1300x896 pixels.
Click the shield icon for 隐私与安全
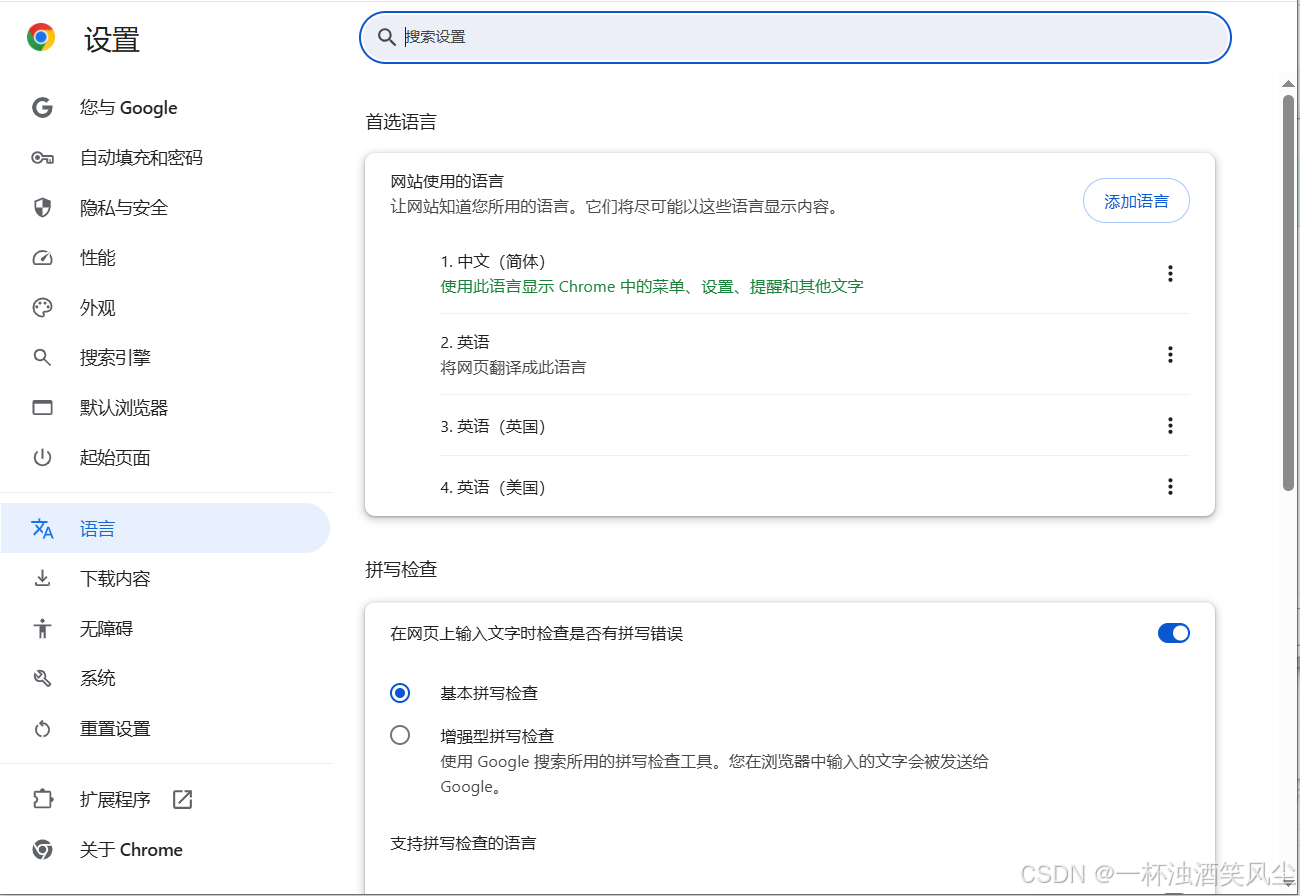pos(42,208)
